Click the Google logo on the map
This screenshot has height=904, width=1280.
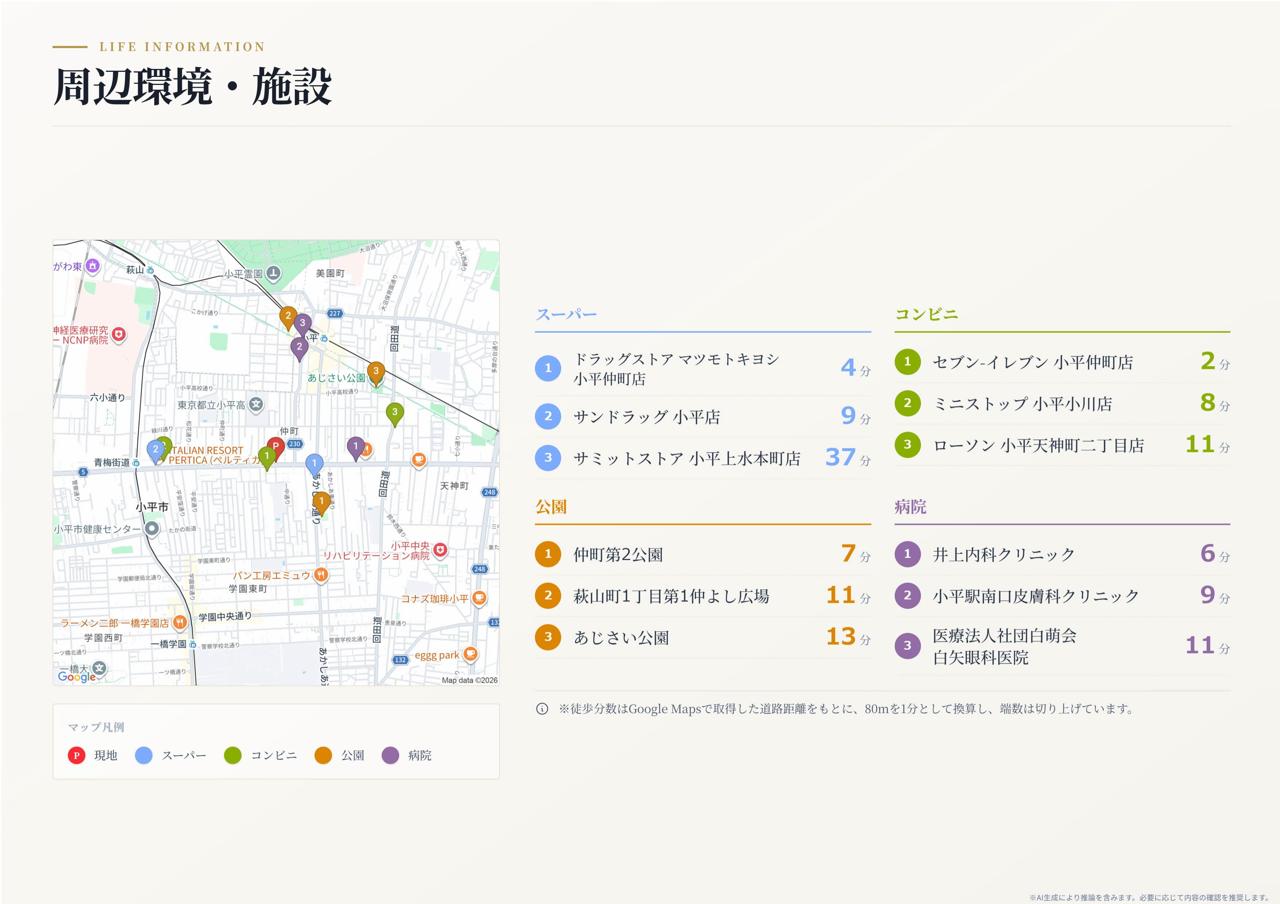(x=76, y=676)
